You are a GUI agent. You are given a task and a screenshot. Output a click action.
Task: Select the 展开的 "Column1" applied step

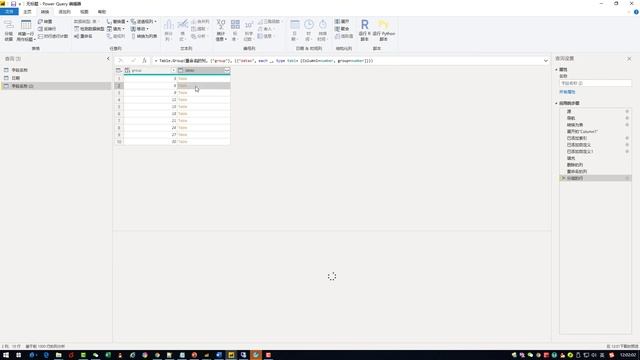tap(582, 131)
